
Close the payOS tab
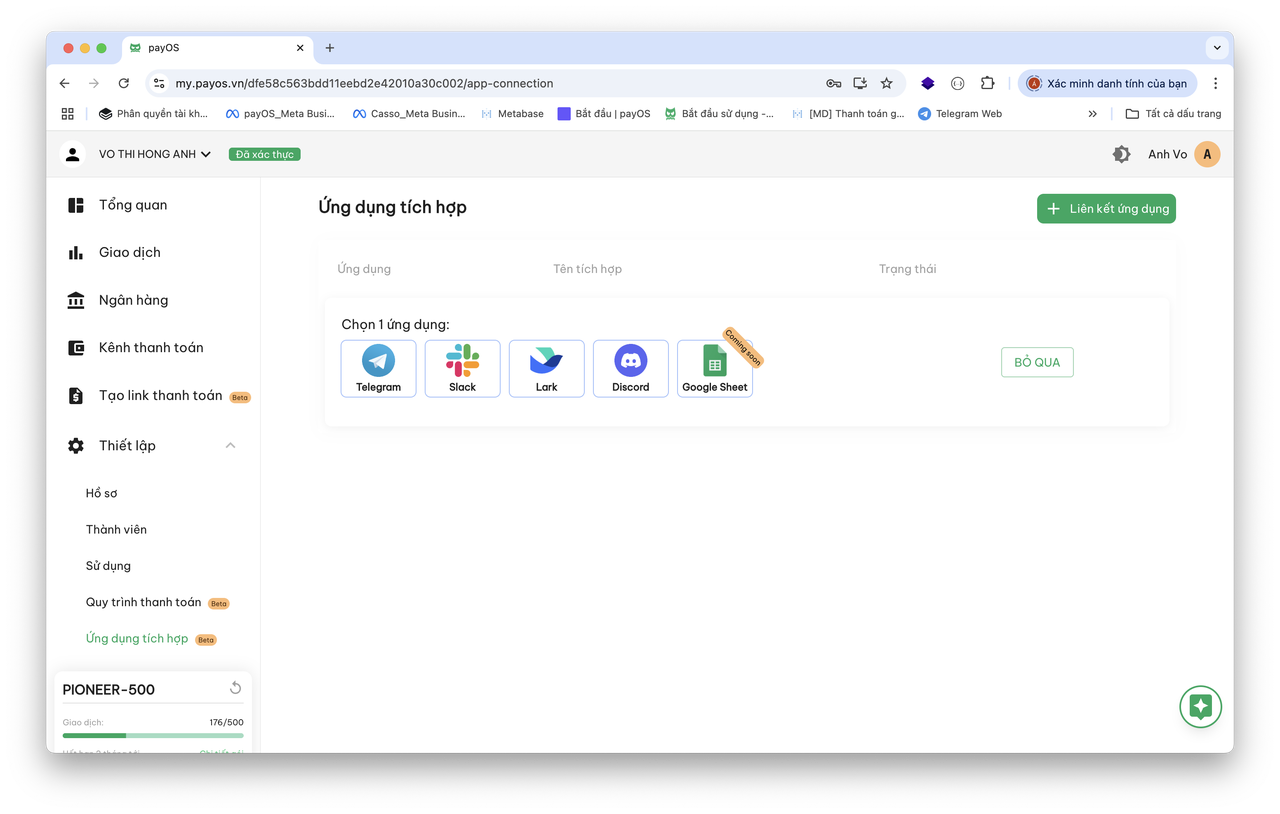(300, 48)
